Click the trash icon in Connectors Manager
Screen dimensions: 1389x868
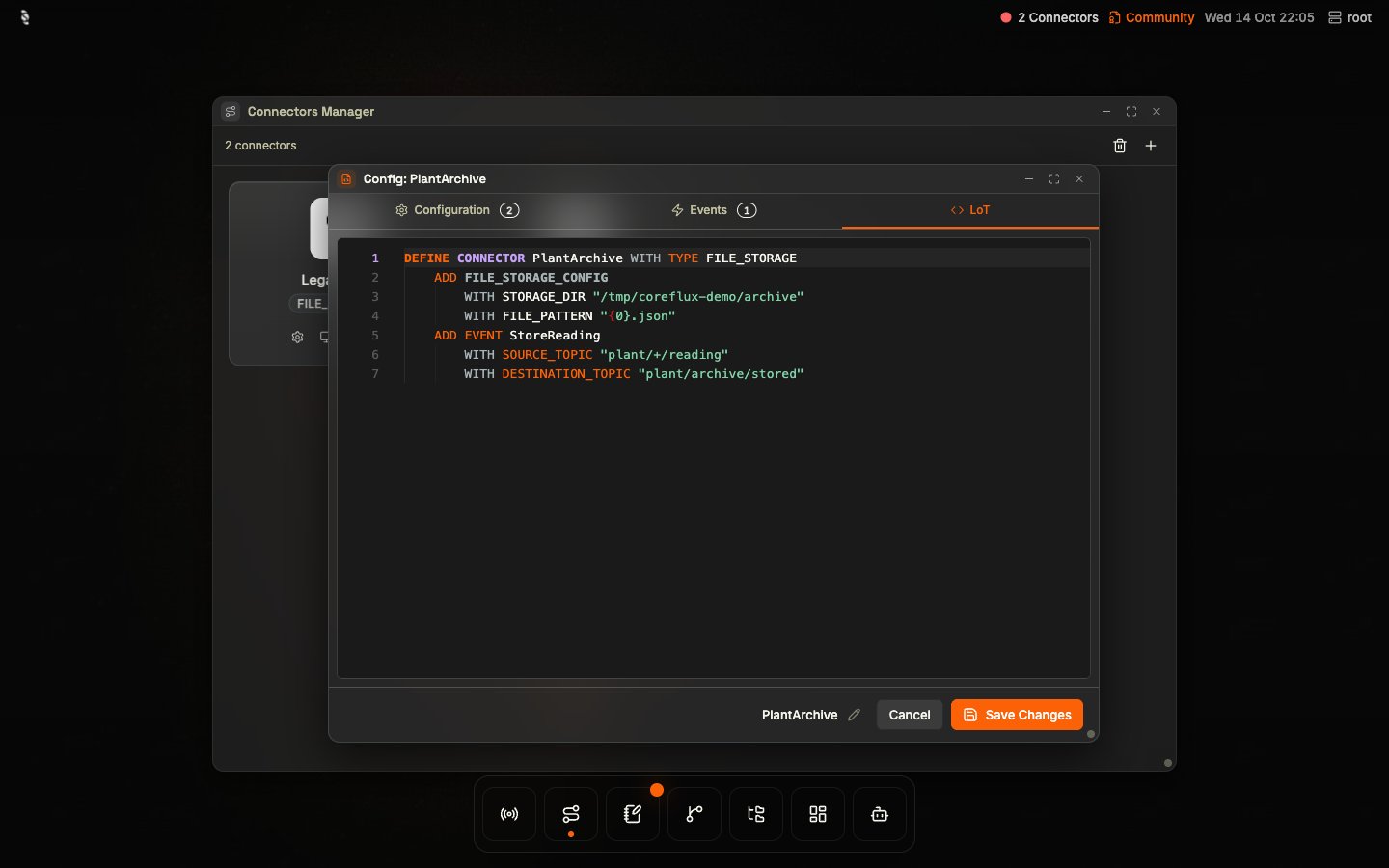[1120, 146]
